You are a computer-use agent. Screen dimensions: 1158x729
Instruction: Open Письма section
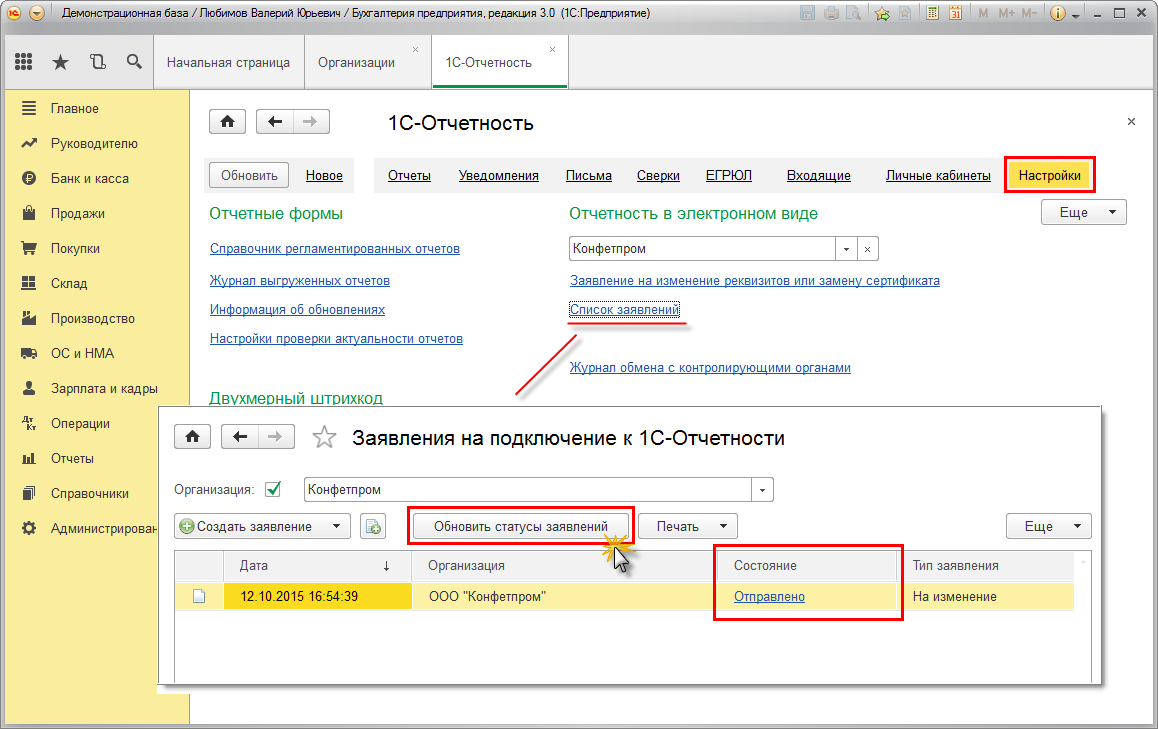click(589, 175)
